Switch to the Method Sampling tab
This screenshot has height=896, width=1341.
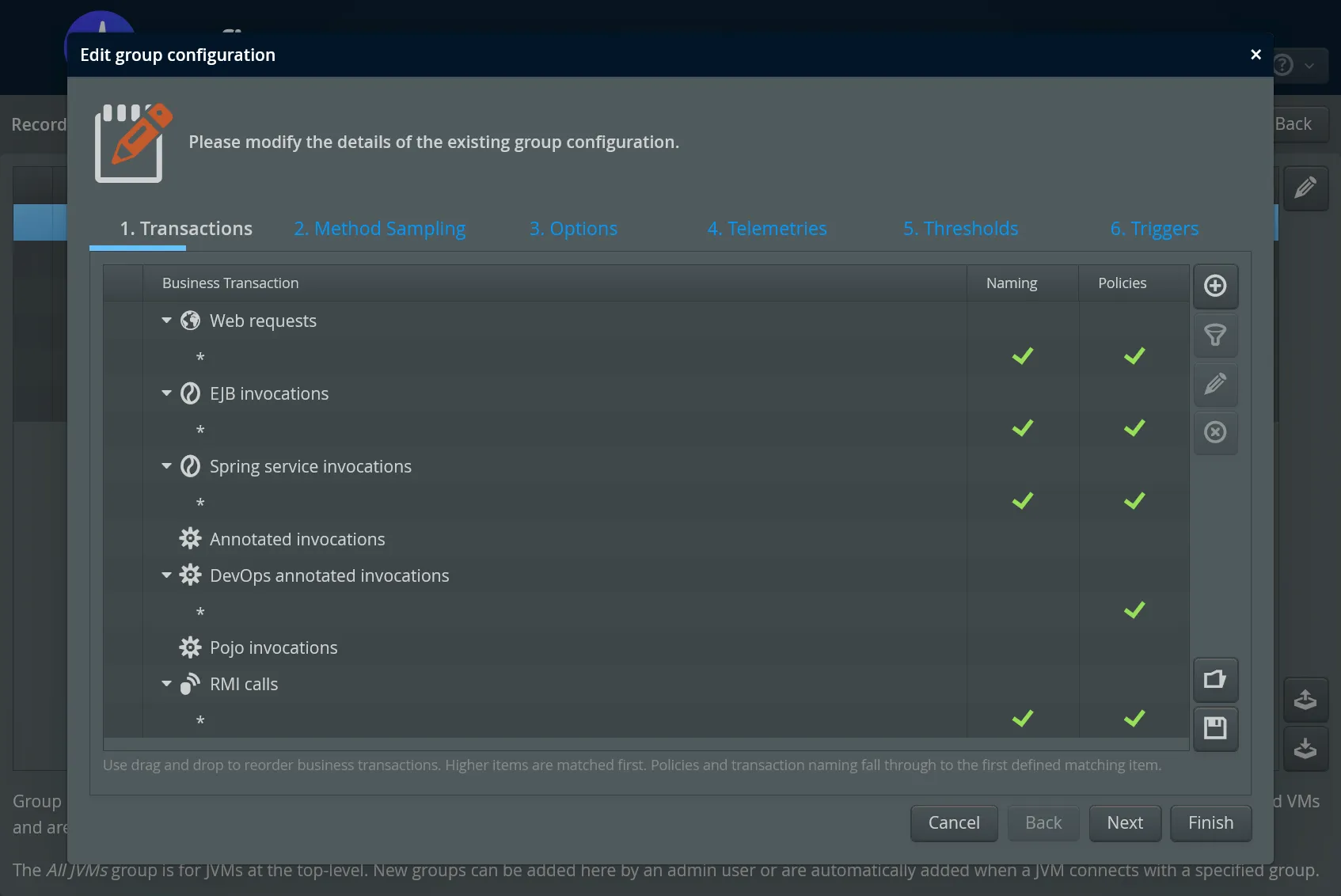tap(379, 229)
